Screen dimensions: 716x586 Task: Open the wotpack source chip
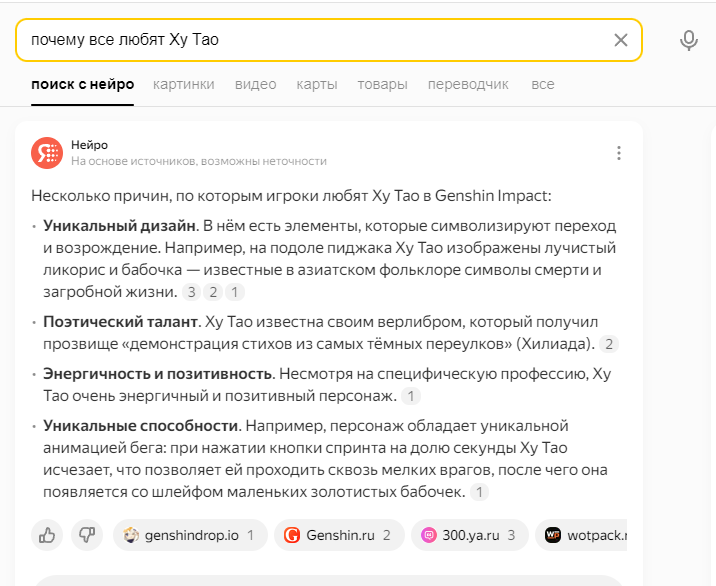click(581, 535)
